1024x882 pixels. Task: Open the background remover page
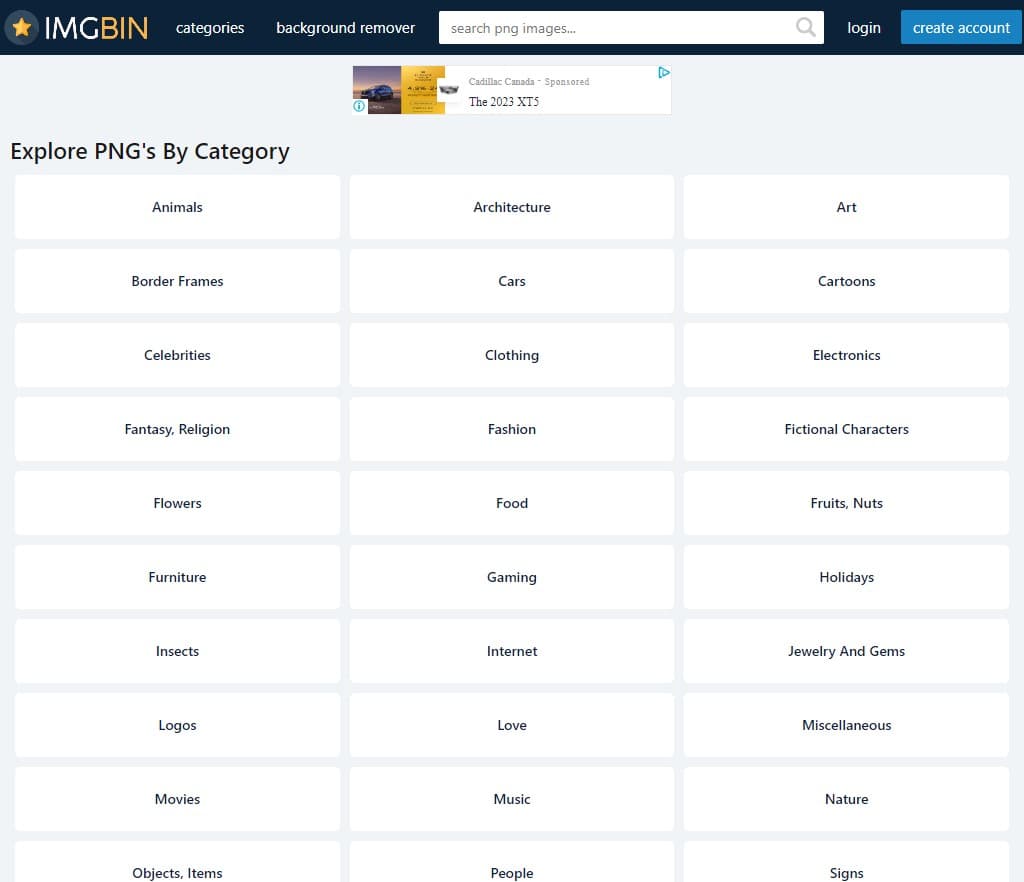[x=345, y=28]
